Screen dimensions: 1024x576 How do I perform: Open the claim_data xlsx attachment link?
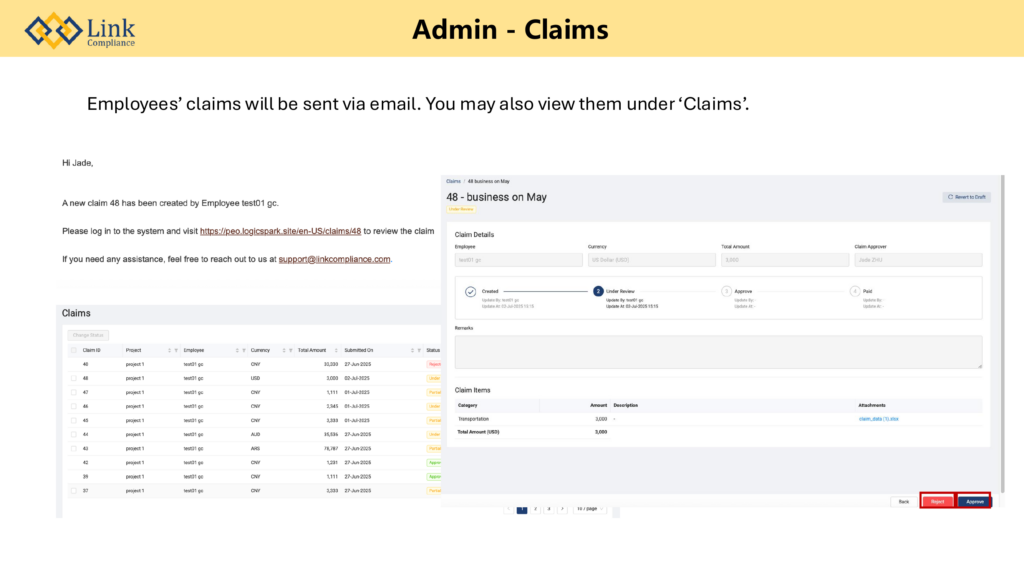pyautogui.click(x=878, y=419)
